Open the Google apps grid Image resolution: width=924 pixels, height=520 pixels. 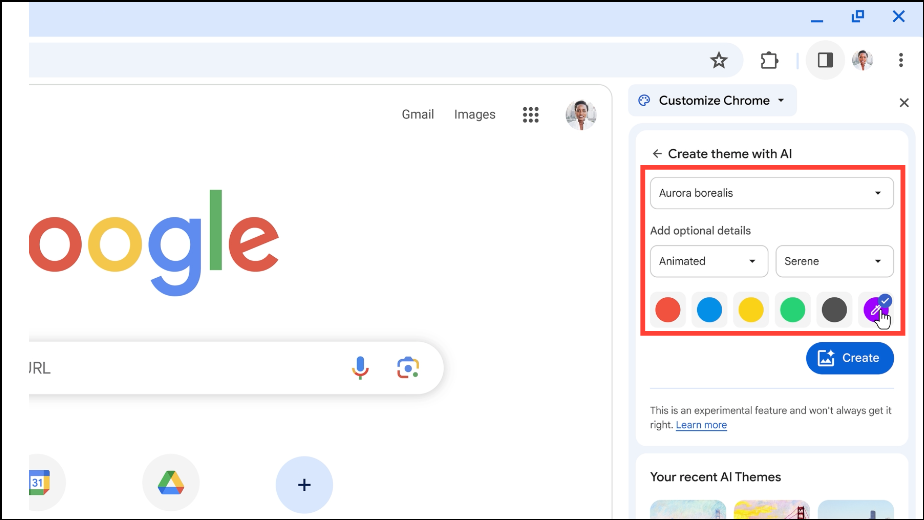tap(530, 114)
